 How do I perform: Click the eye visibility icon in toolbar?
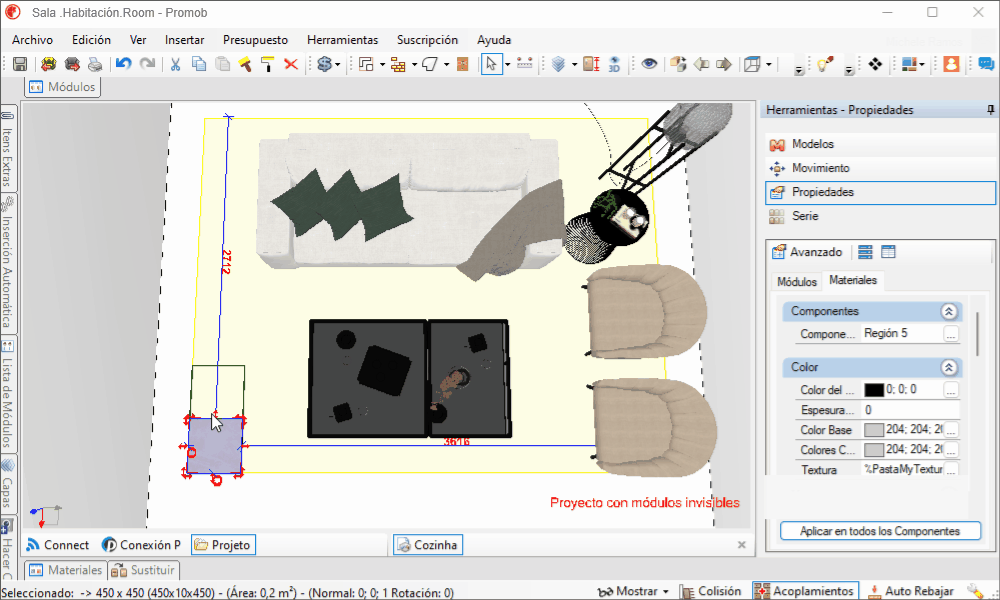649,64
